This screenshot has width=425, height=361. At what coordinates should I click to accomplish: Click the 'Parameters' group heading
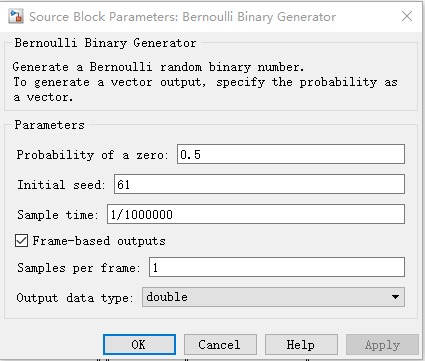[x=50, y=125]
